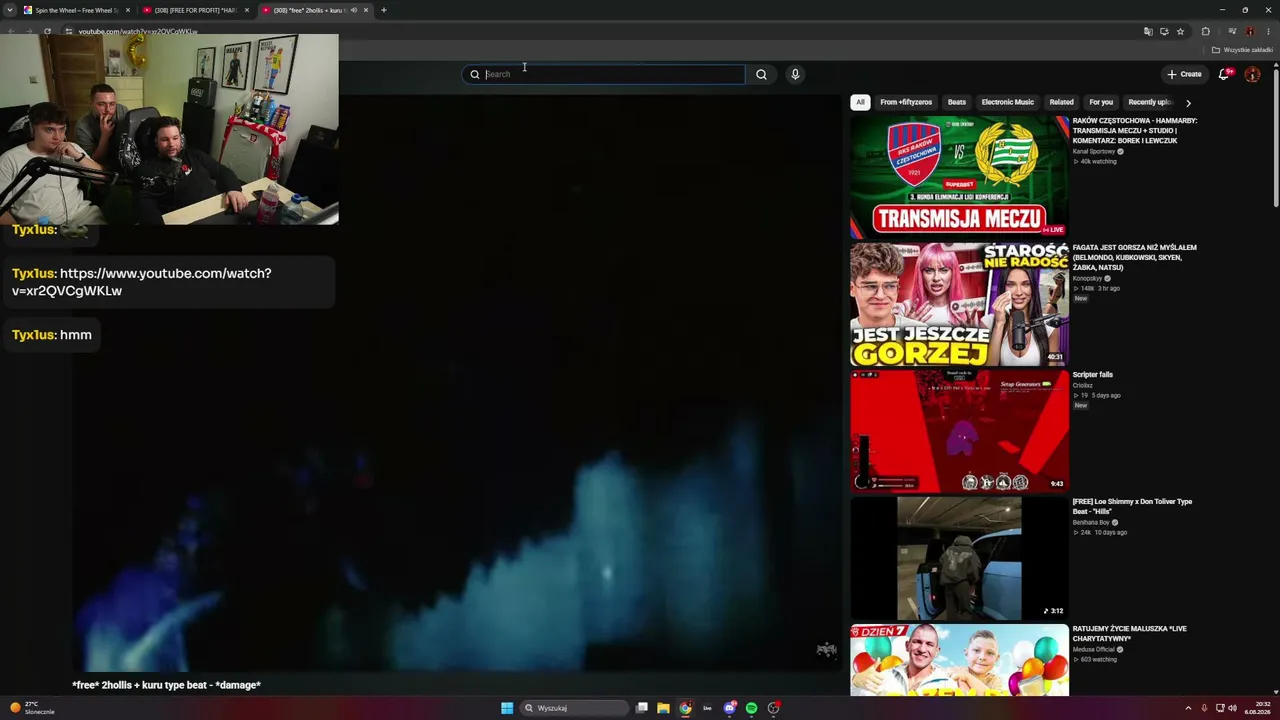The height and width of the screenshot is (720, 1280).
Task: Switch to Spin the Wheel tab
Action: [x=76, y=10]
